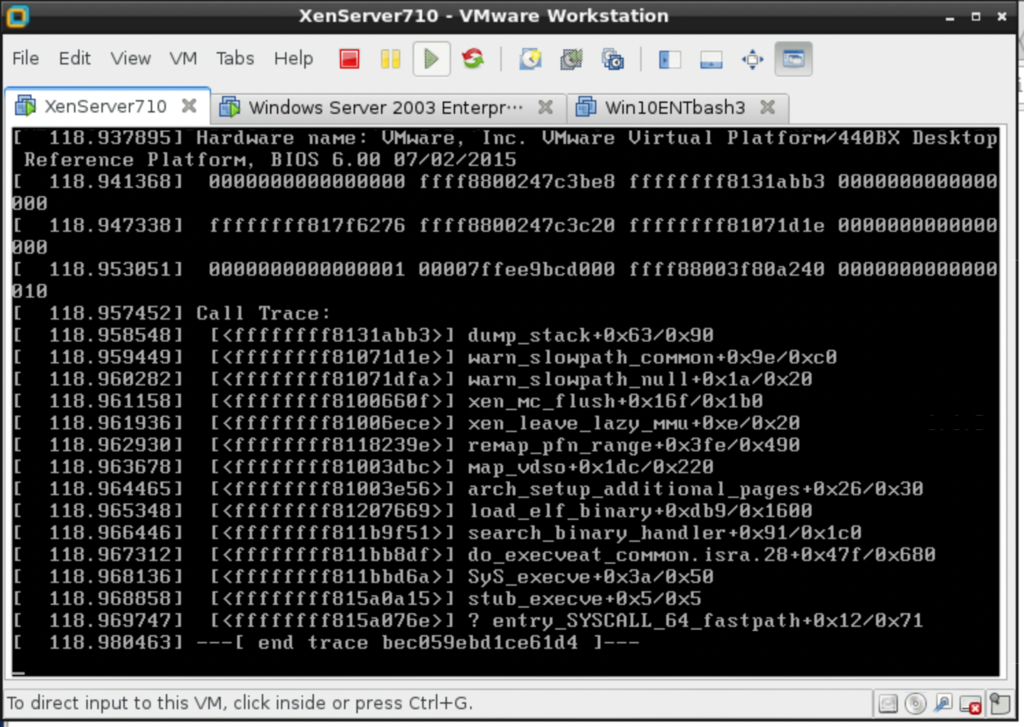This screenshot has width=1024, height=727.
Task: Click the CD/DVD drive status icon
Action: pos(916,703)
